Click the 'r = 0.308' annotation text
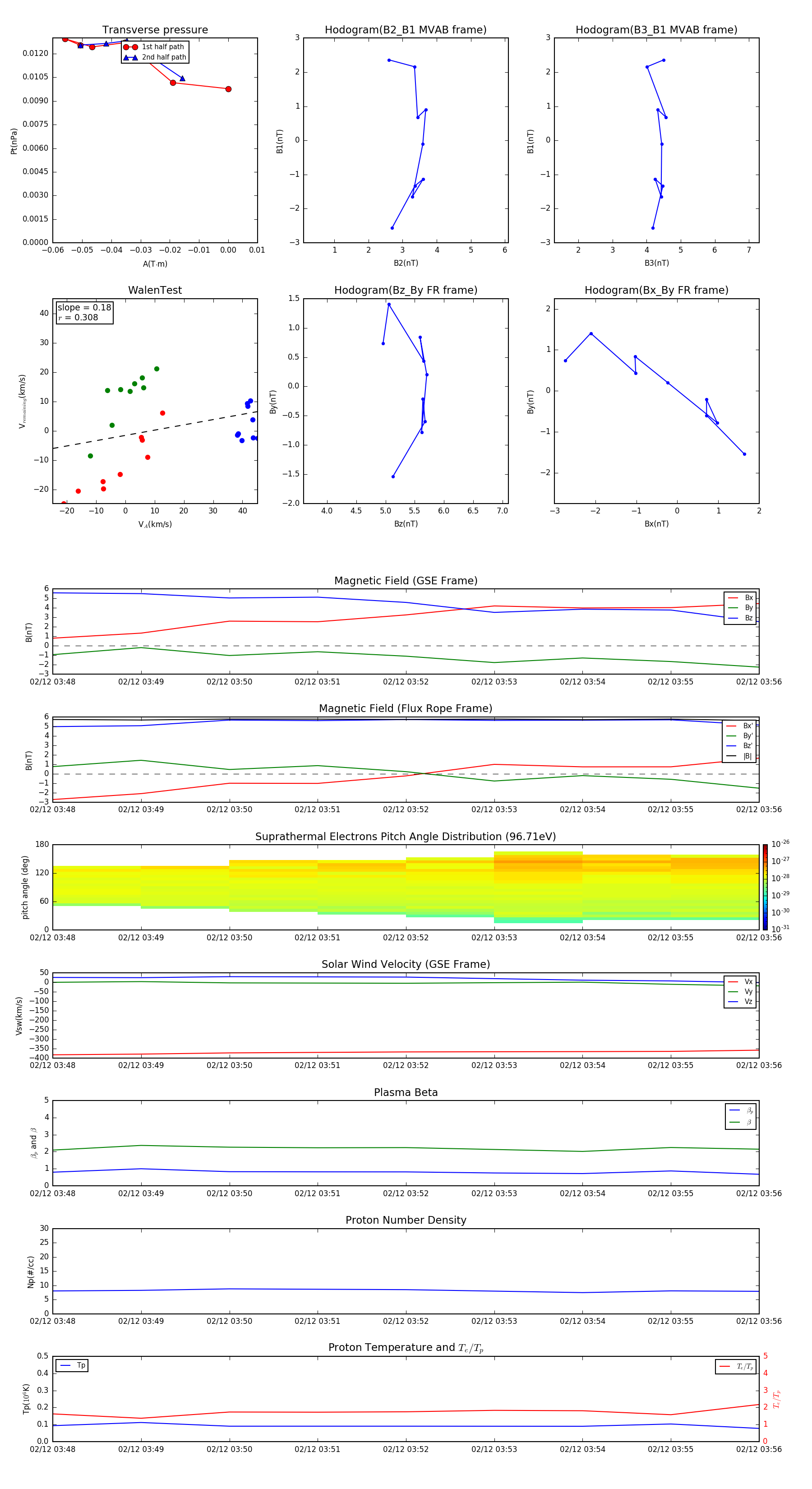The width and height of the screenshot is (812, 1489). [x=78, y=317]
